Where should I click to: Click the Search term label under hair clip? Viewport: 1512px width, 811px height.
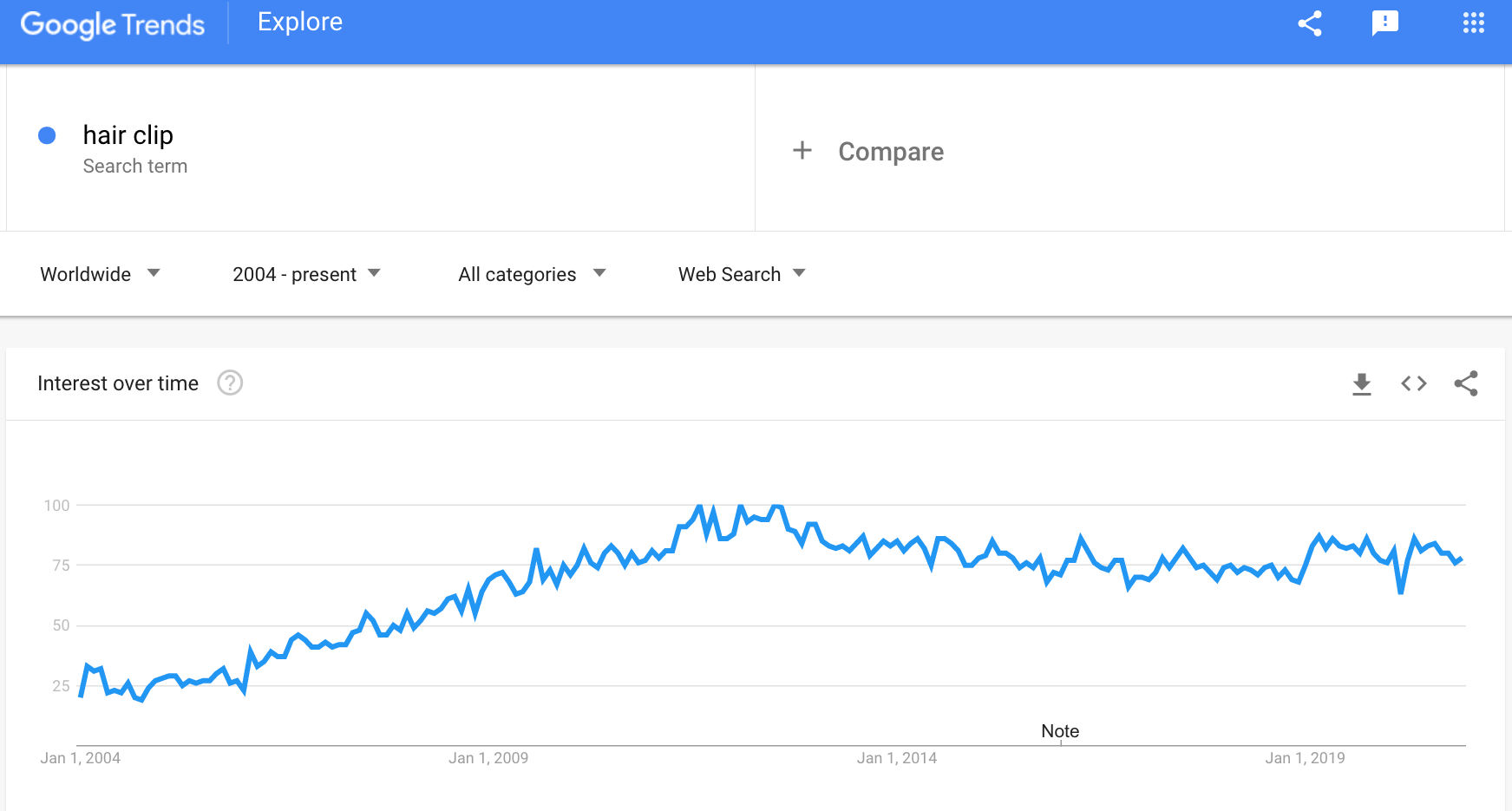(x=135, y=167)
